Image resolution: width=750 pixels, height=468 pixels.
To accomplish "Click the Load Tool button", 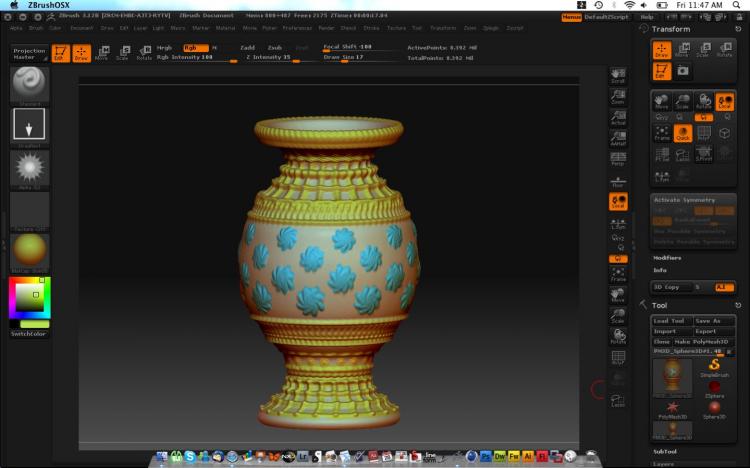I will coord(668,320).
